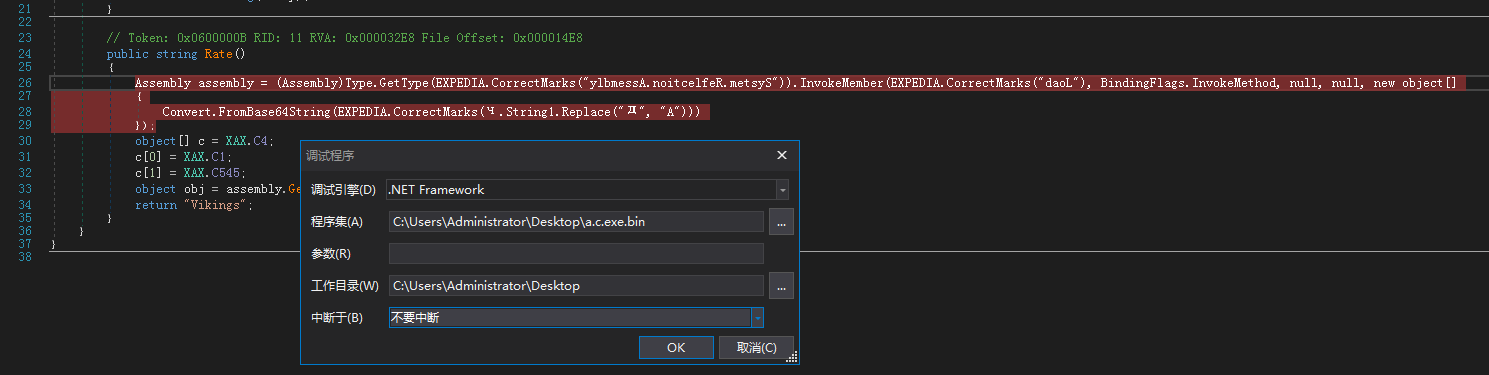Click Convert.FromBase64String on line 28
Viewport: 1489px width, 375px height.
pos(247,112)
